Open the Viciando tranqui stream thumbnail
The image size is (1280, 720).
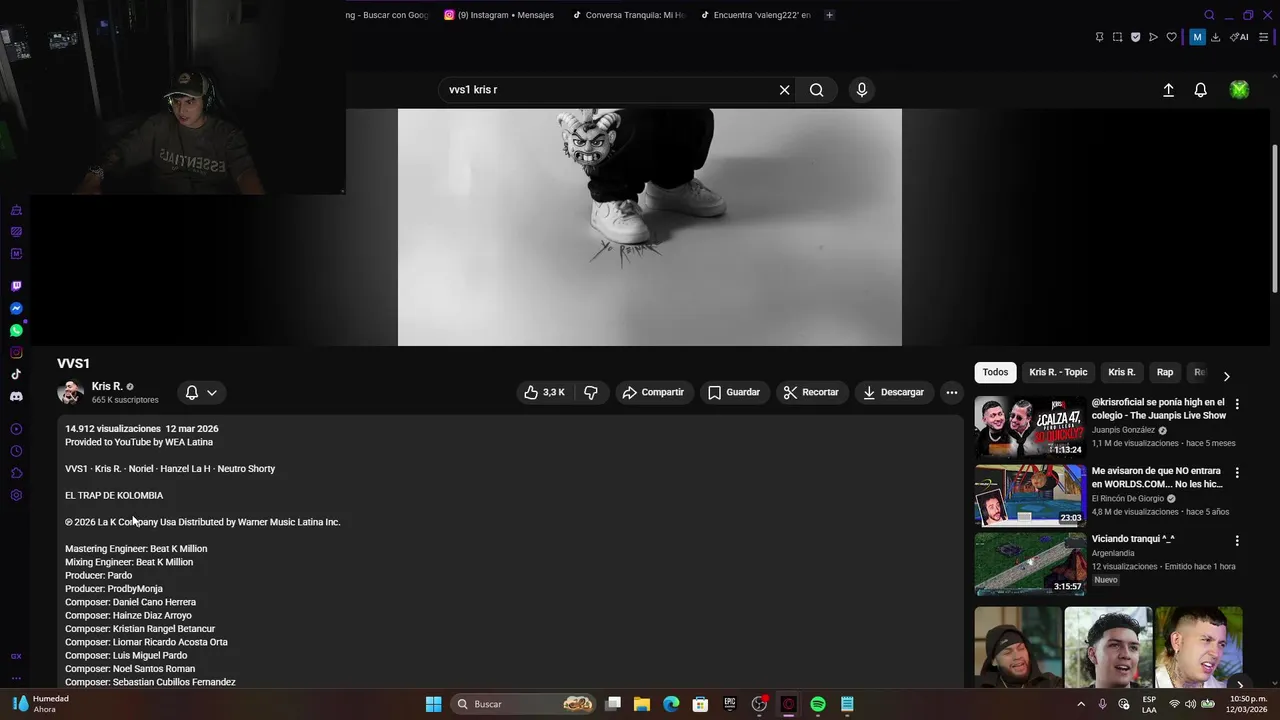click(x=1030, y=563)
